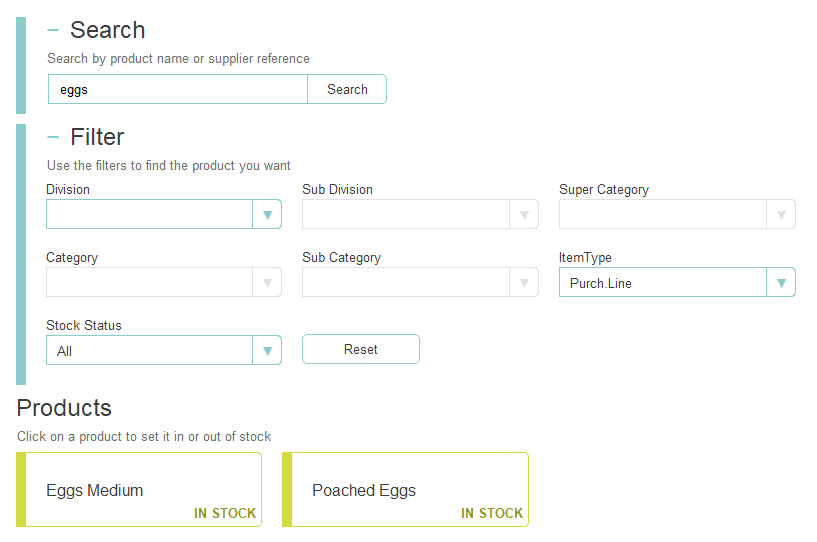Click the Stock Status field showing All
Viewport: 817px width, 542px height.
pos(150,351)
